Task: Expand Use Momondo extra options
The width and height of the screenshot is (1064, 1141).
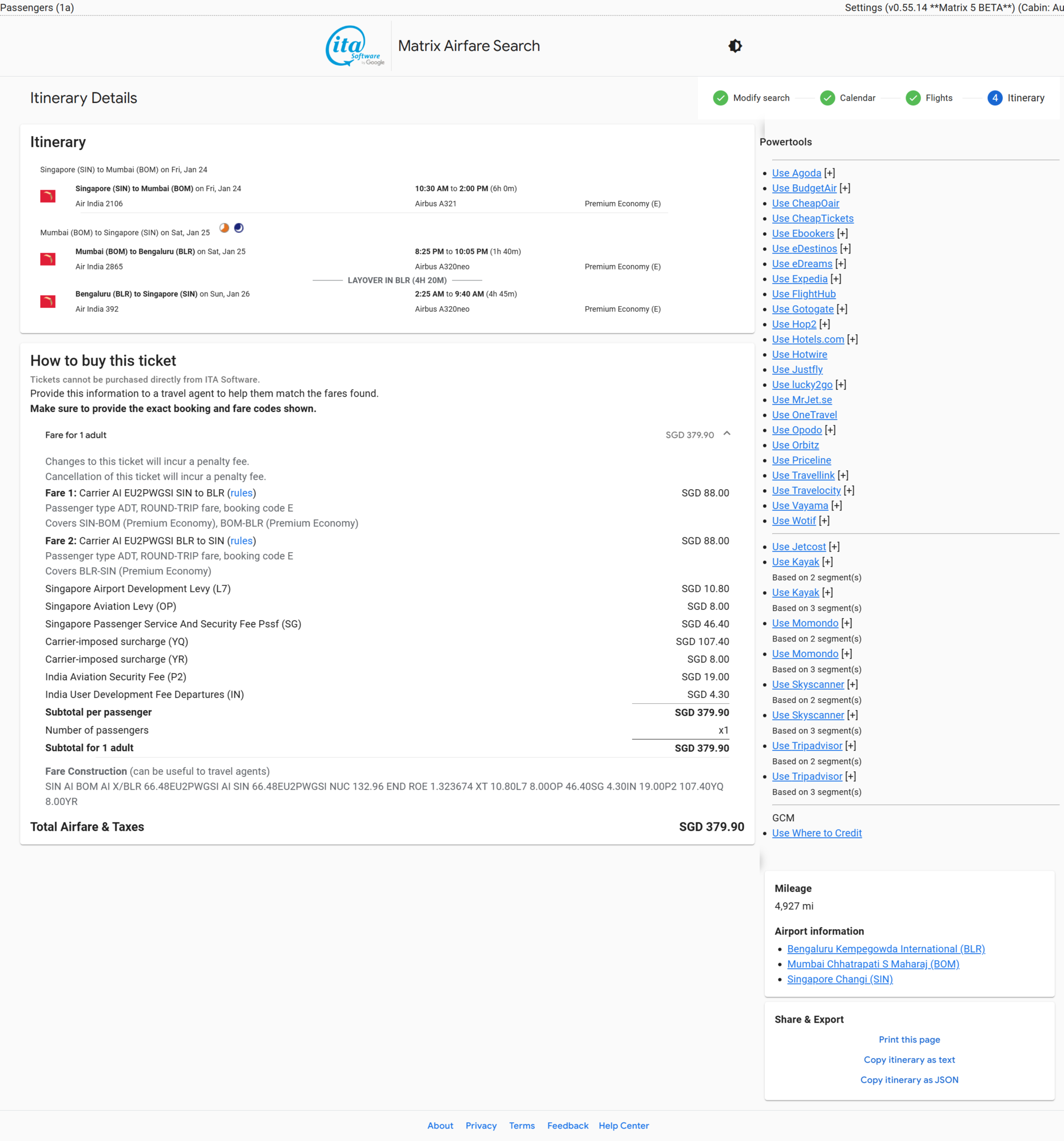Action: tap(848, 623)
